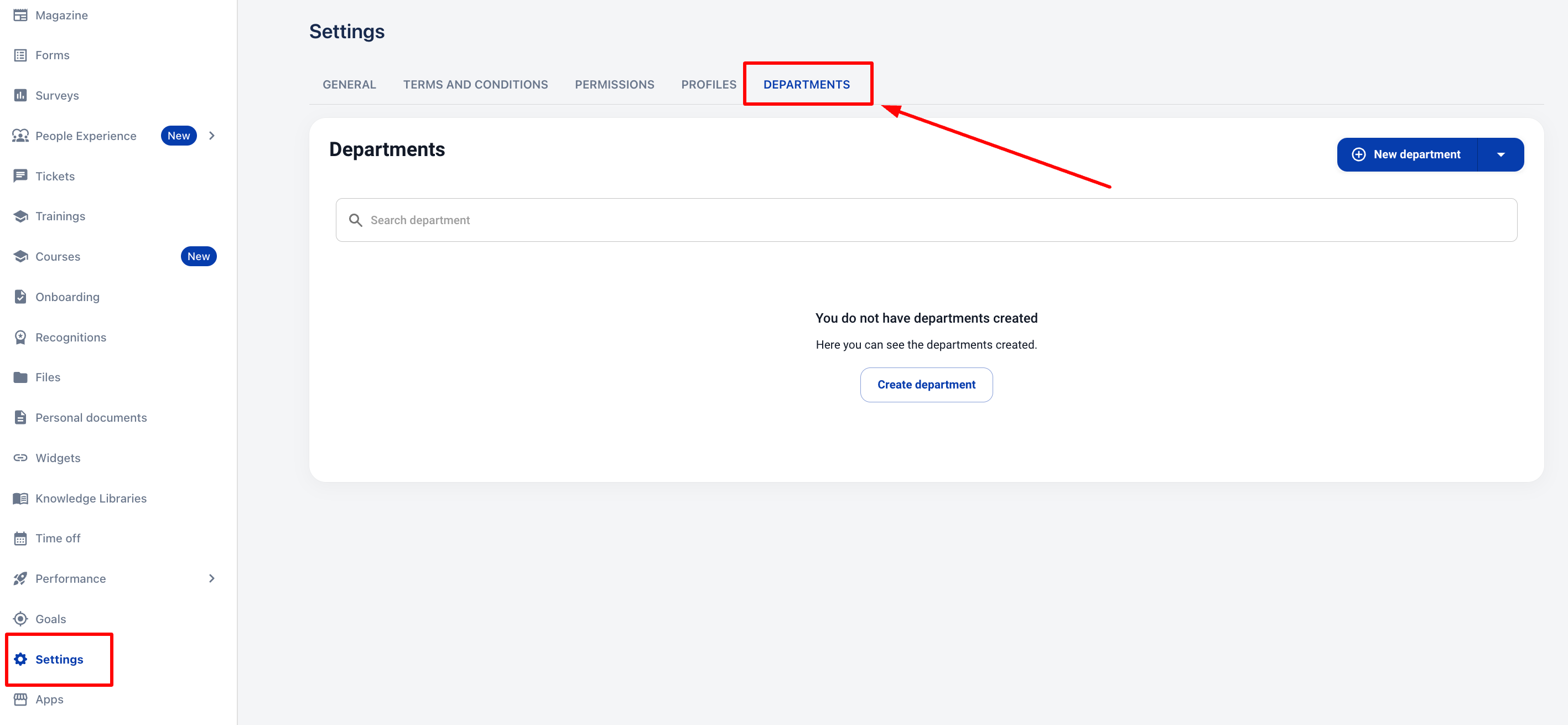Expand the Performance submenu chevron
The image size is (1568, 725).
[212, 578]
